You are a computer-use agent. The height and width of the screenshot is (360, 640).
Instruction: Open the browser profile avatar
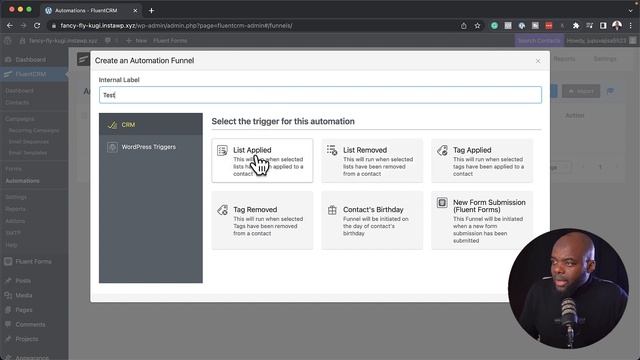(x=617, y=26)
